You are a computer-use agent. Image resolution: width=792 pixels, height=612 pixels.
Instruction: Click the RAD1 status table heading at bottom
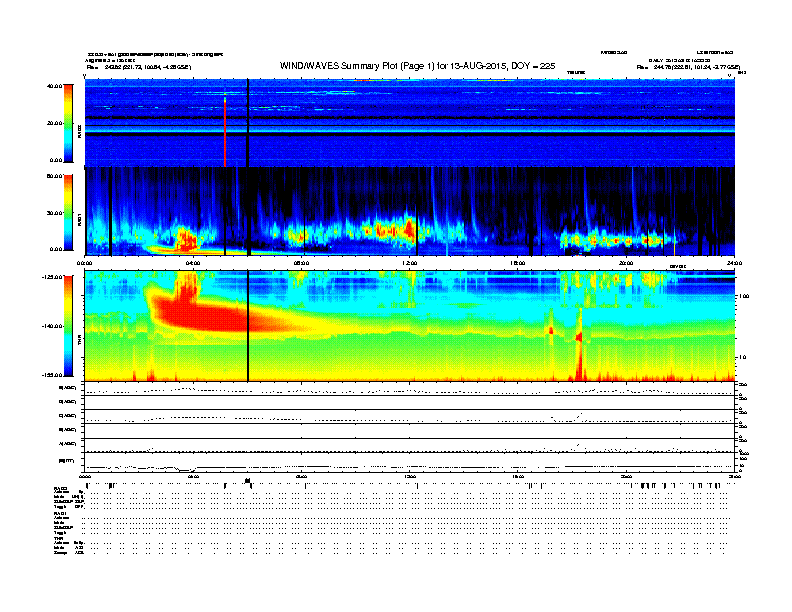pyautogui.click(x=61, y=514)
